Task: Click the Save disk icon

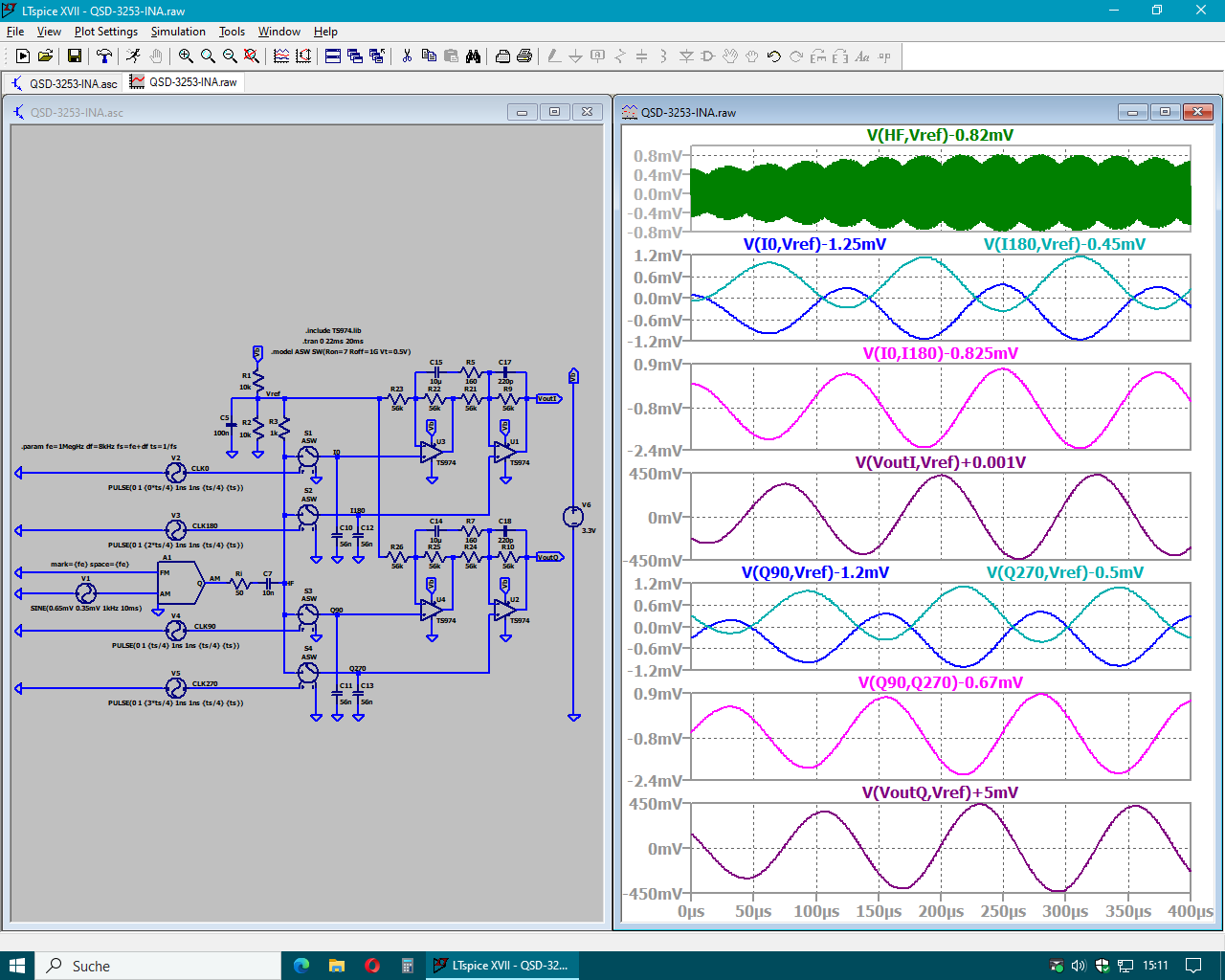Action: [75, 56]
